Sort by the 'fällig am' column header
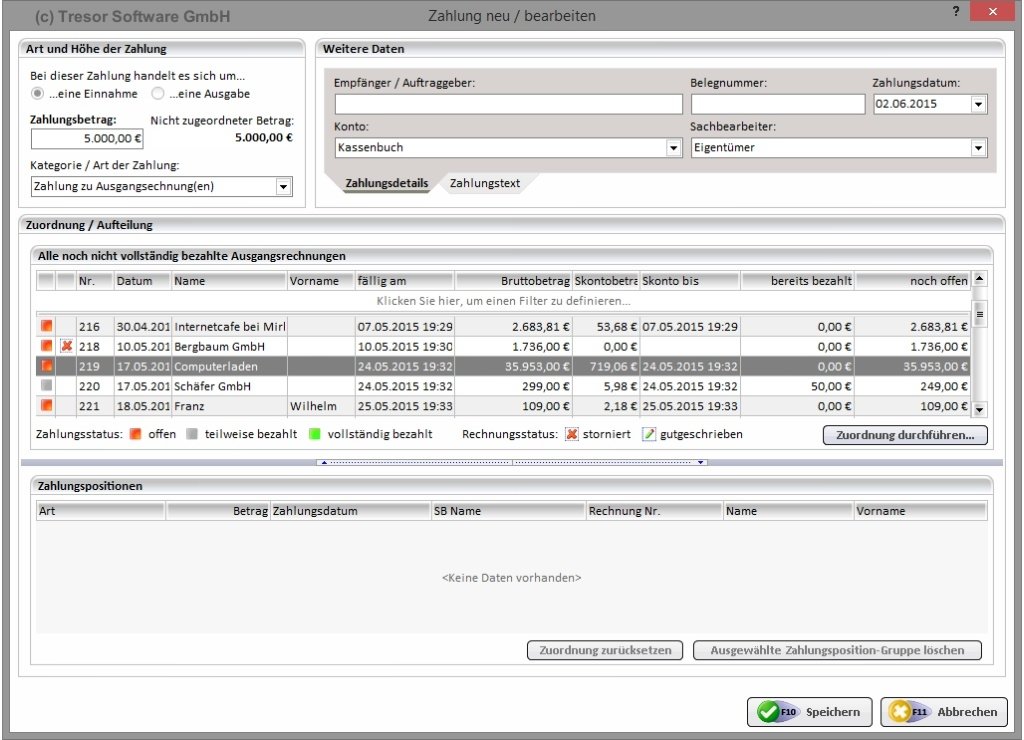 pos(404,281)
